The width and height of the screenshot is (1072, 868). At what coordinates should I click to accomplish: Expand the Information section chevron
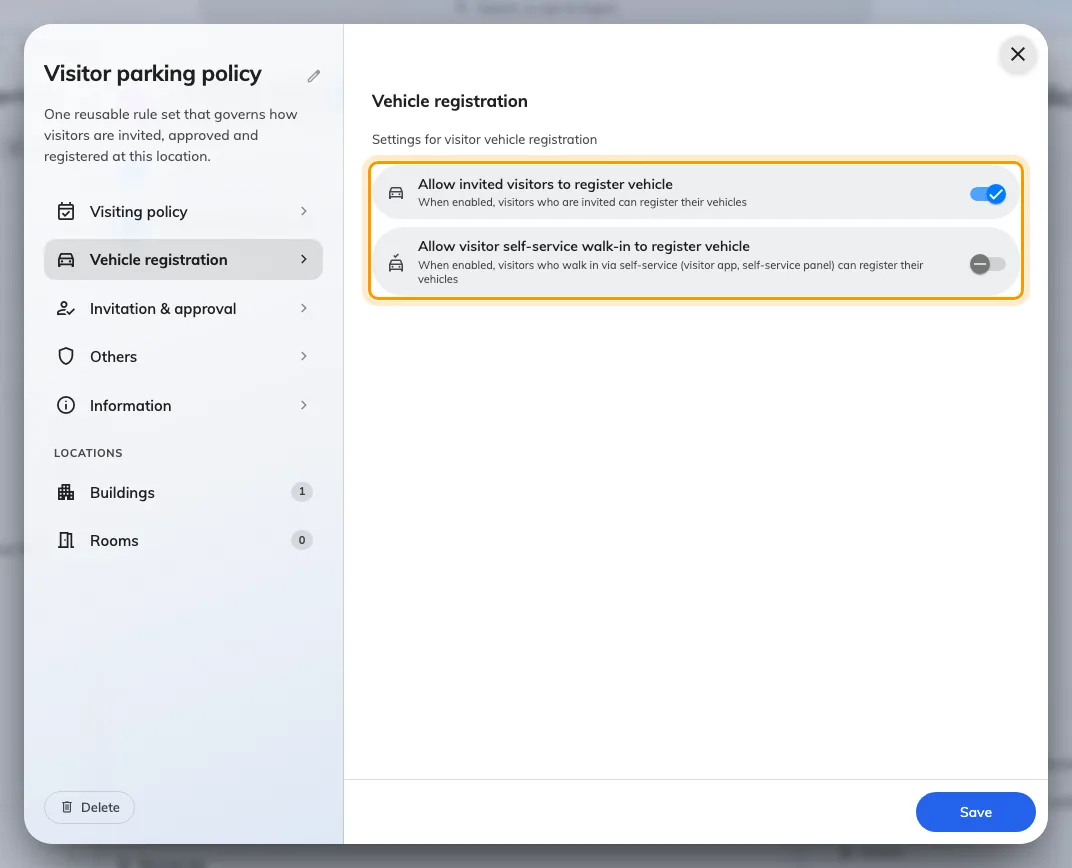click(x=304, y=405)
